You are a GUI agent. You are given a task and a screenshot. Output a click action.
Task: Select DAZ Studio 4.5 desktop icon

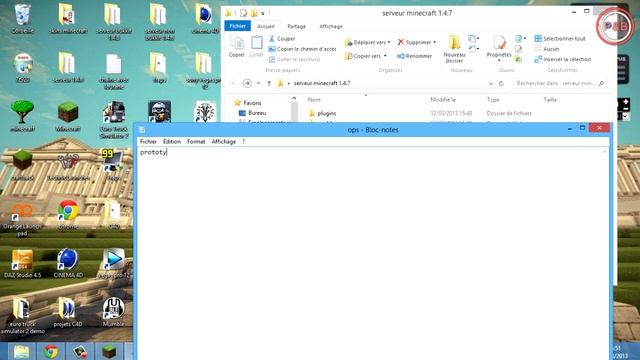click(22, 263)
